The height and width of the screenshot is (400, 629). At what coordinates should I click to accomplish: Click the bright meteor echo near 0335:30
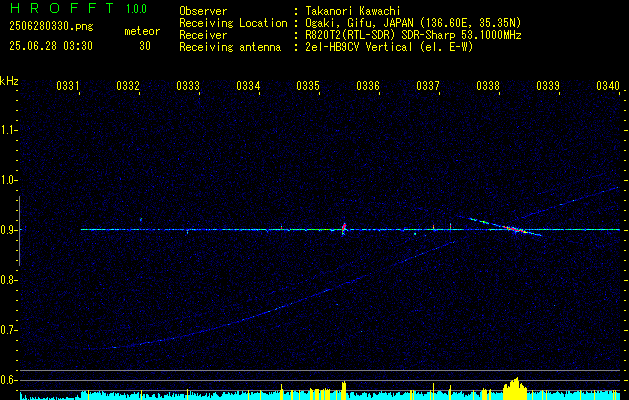click(344, 229)
